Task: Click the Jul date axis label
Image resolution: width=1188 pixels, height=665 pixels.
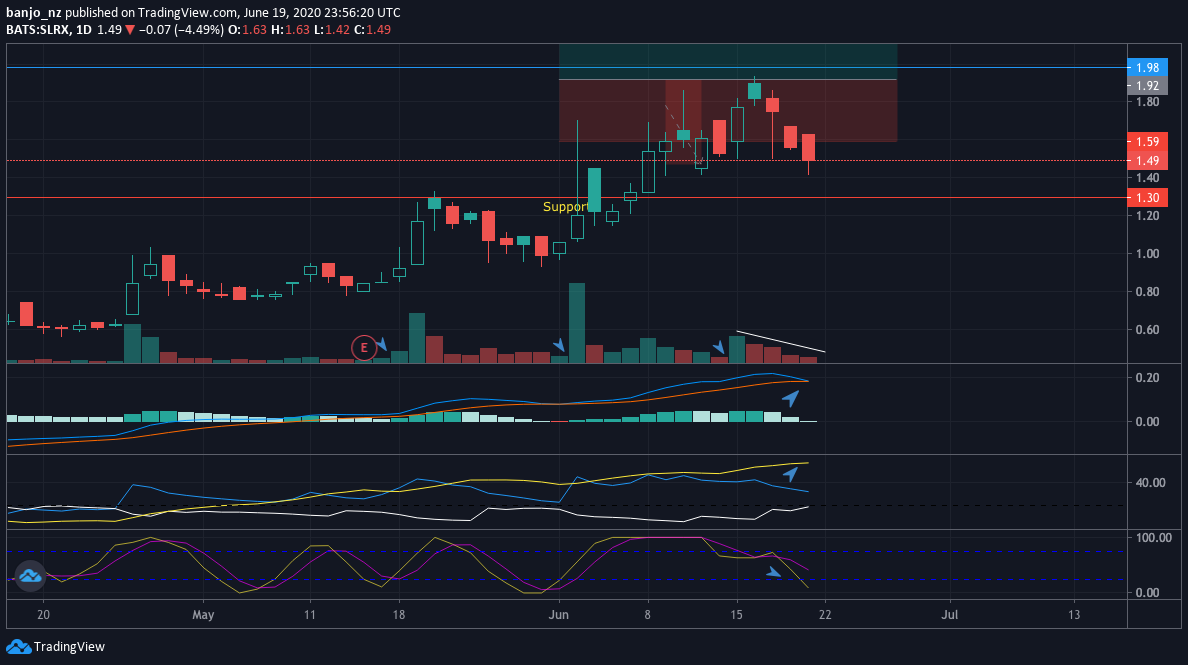Action: pos(949,615)
